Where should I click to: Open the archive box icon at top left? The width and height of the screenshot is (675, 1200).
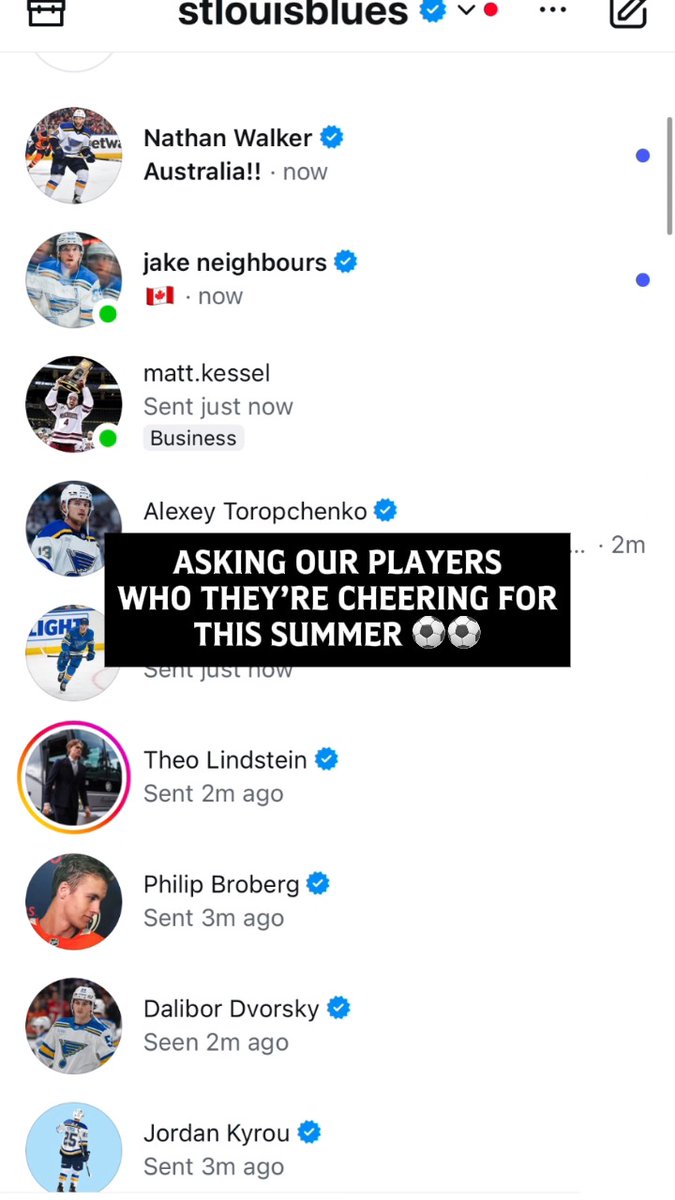tap(46, 11)
